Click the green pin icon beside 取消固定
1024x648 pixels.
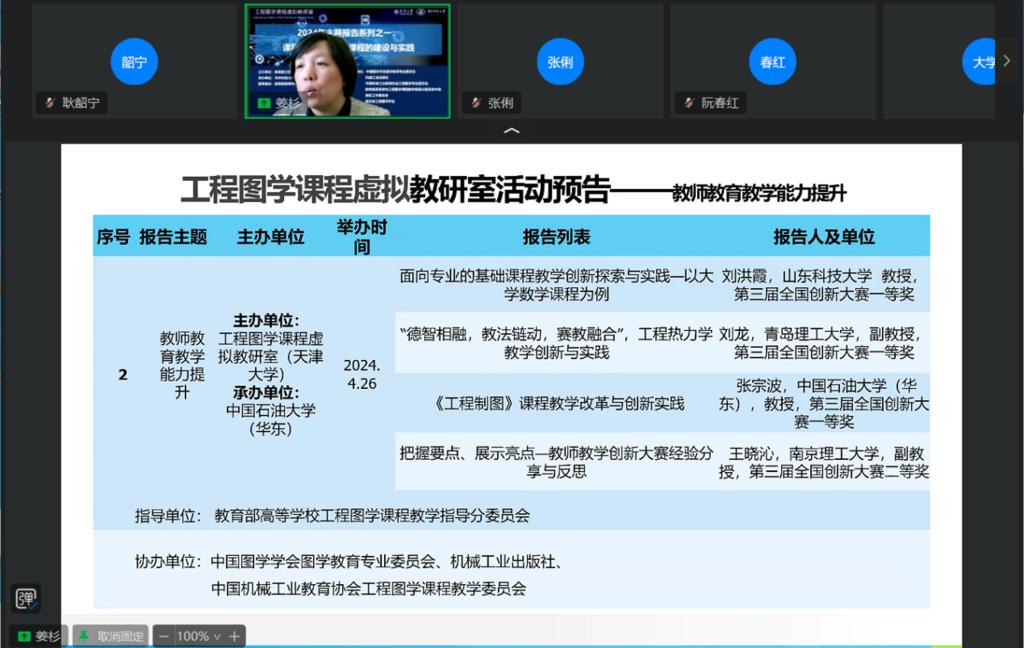click(84, 636)
